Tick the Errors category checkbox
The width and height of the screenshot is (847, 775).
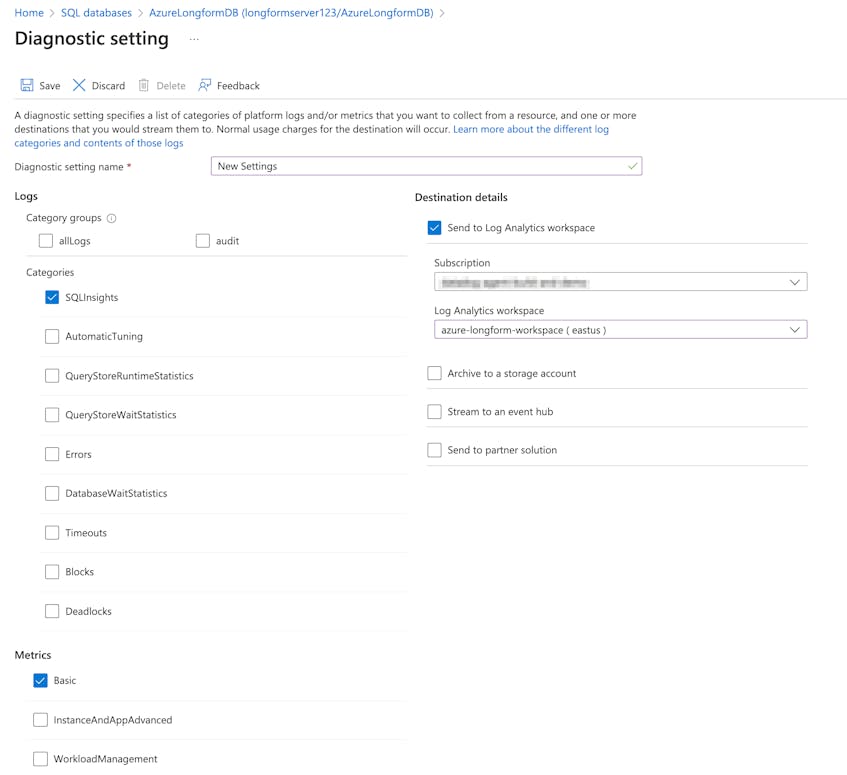point(52,454)
